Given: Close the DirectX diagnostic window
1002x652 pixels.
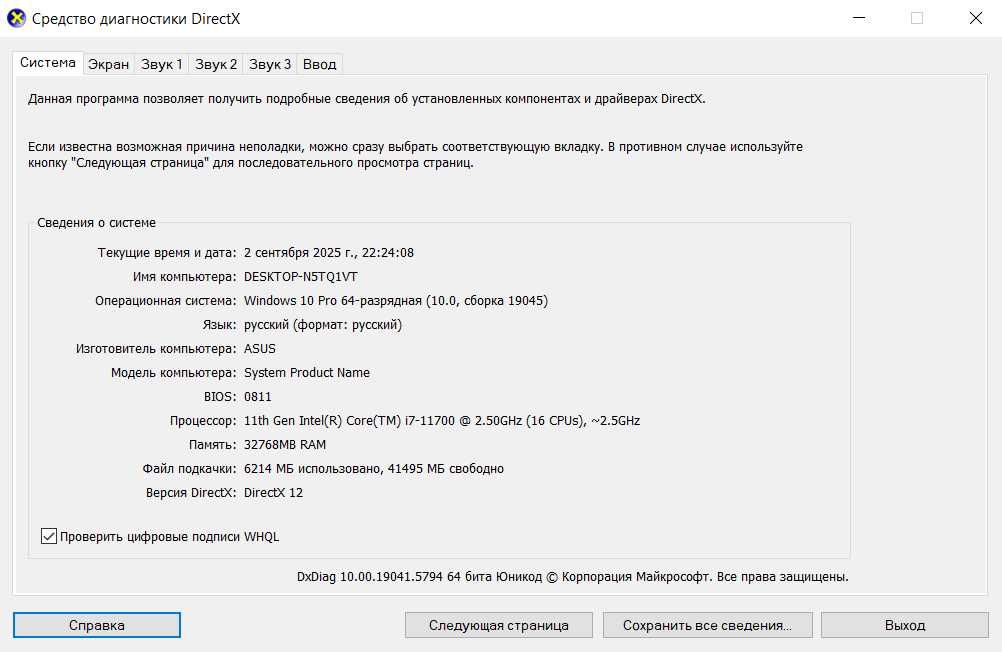Looking at the screenshot, I should point(975,18).
